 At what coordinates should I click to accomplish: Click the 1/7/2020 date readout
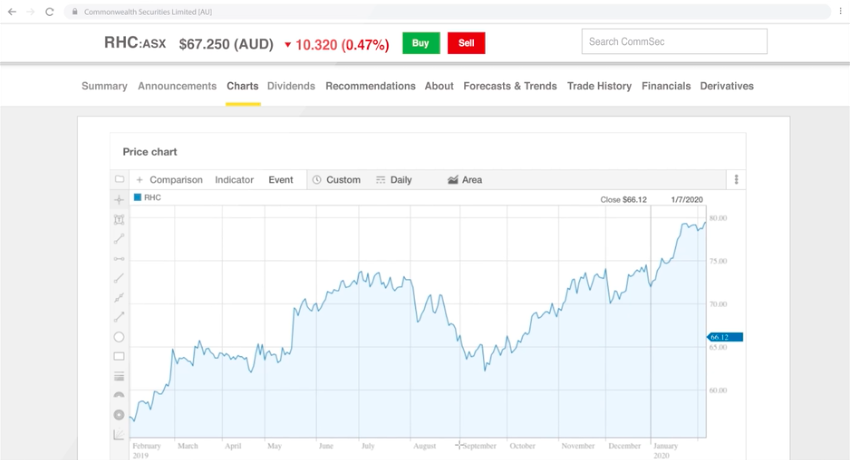click(687, 199)
